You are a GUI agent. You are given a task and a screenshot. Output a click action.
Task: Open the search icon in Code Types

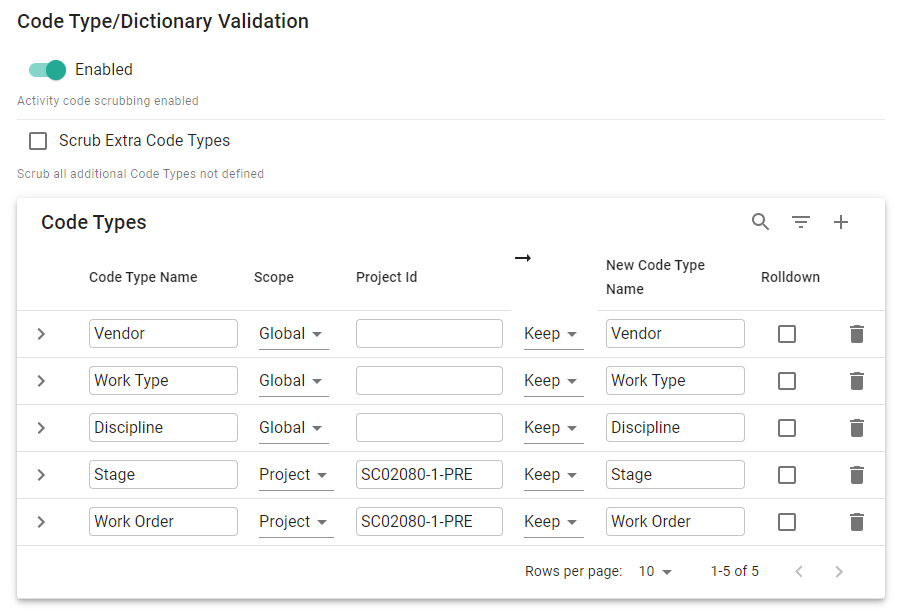[x=761, y=222]
